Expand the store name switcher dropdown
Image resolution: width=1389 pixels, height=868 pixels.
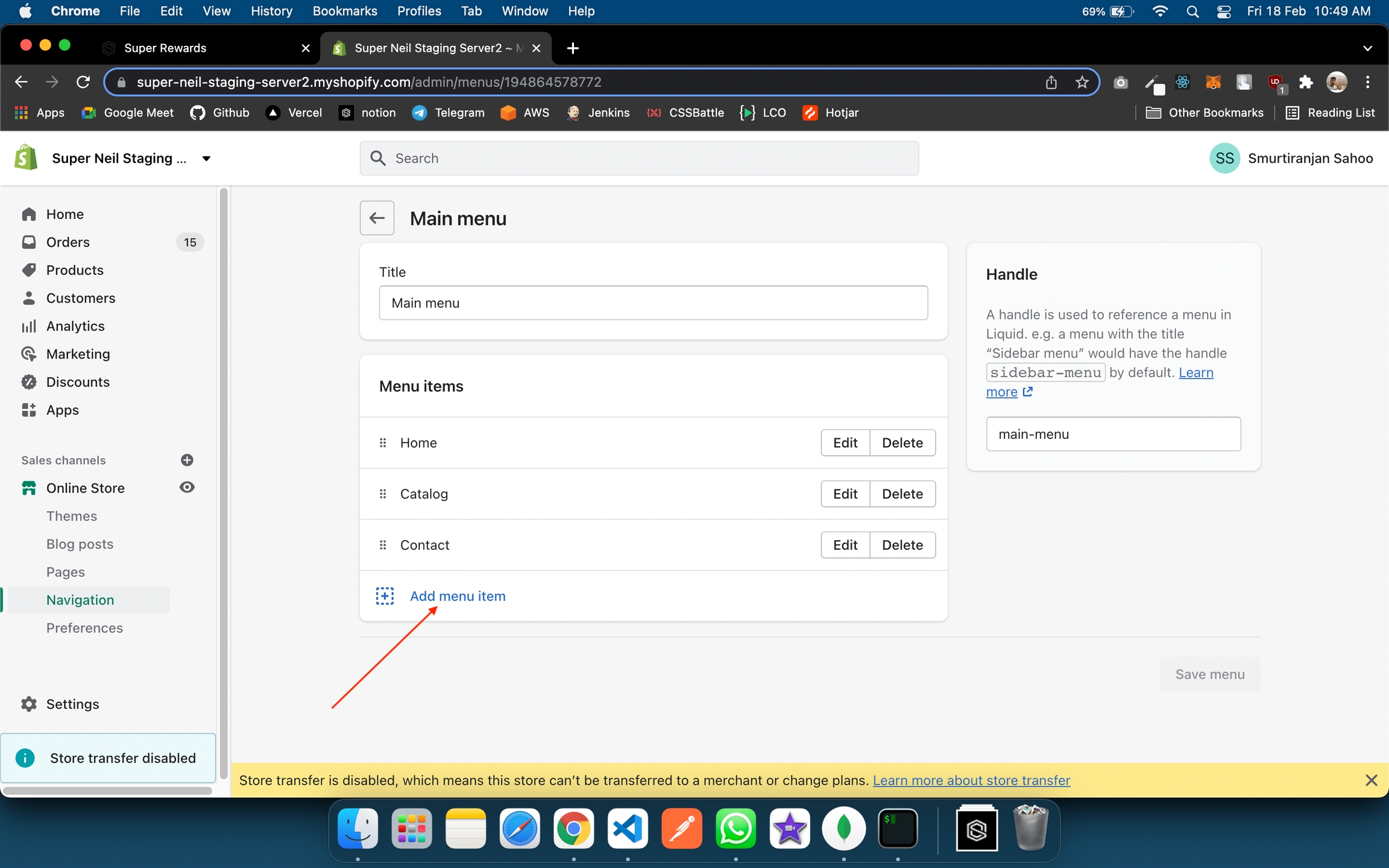click(x=206, y=159)
